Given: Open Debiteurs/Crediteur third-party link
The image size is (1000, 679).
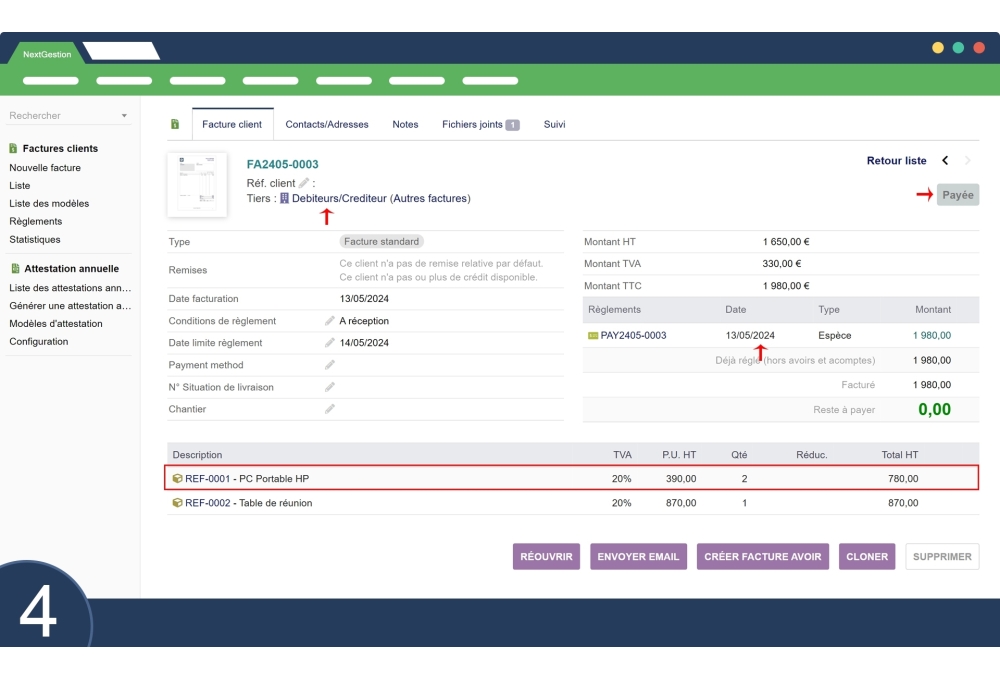Looking at the screenshot, I should (338, 199).
